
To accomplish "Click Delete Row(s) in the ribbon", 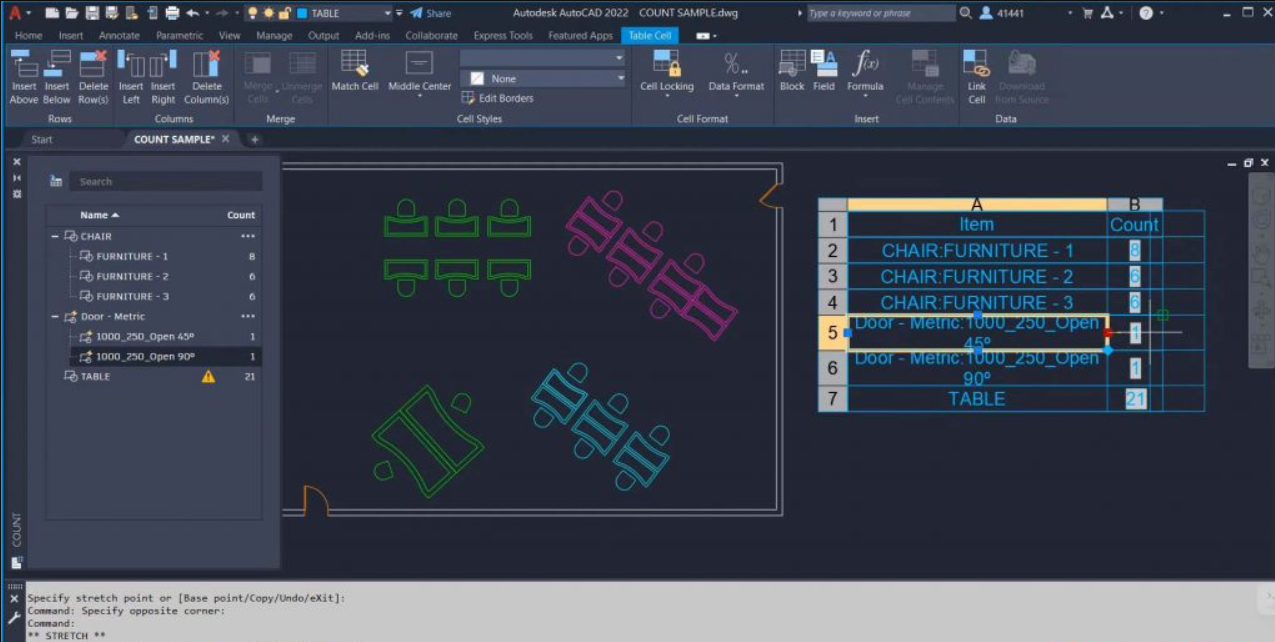I will [93, 78].
